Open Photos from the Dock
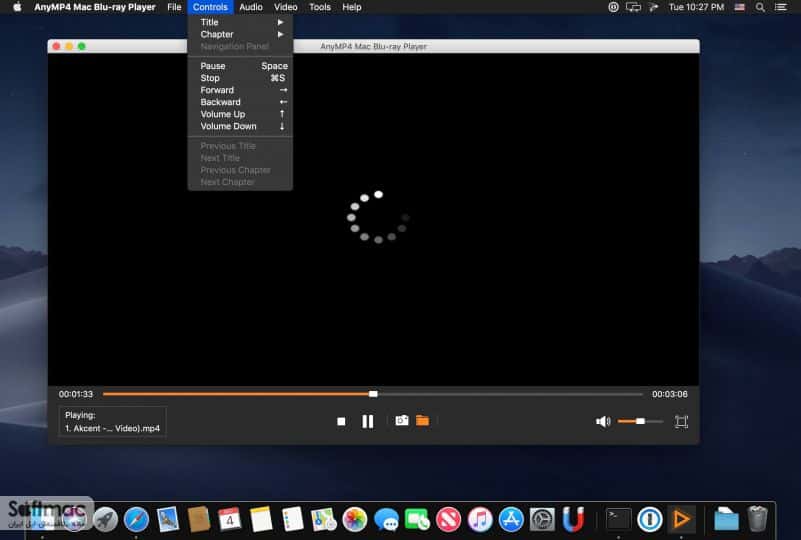The height and width of the screenshot is (540, 801). tap(355, 520)
